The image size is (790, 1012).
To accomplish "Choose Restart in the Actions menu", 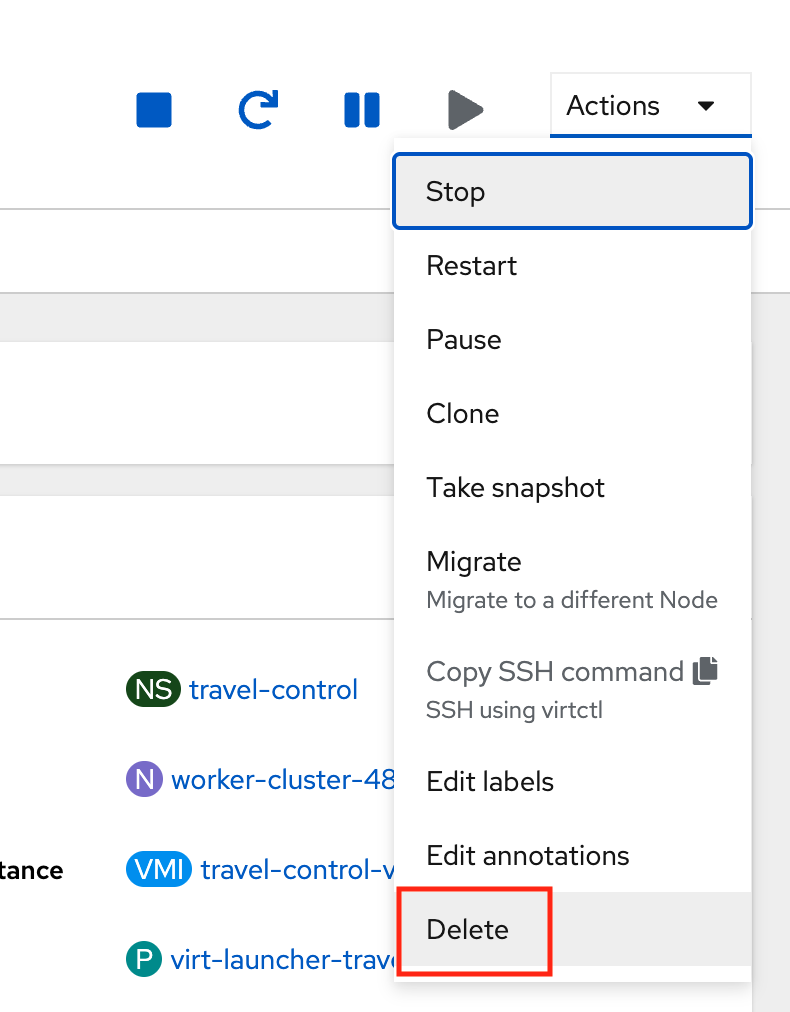I will click(x=572, y=265).
